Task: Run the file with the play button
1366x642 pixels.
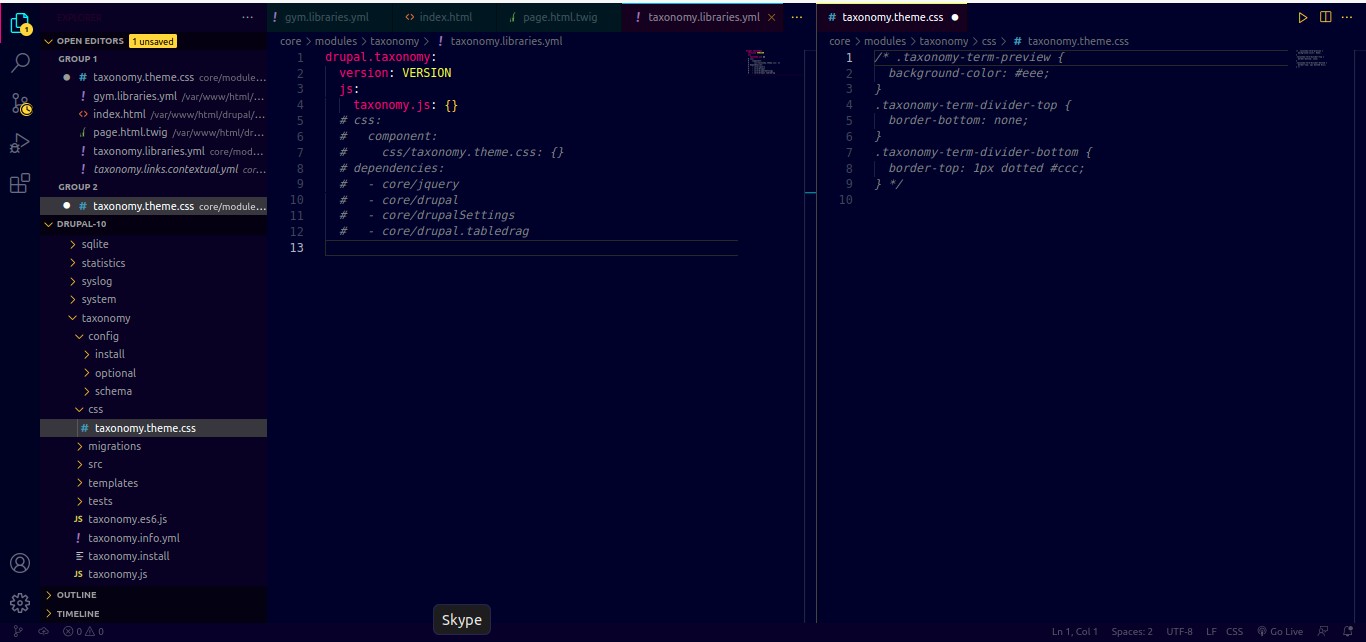Action: point(1303,17)
